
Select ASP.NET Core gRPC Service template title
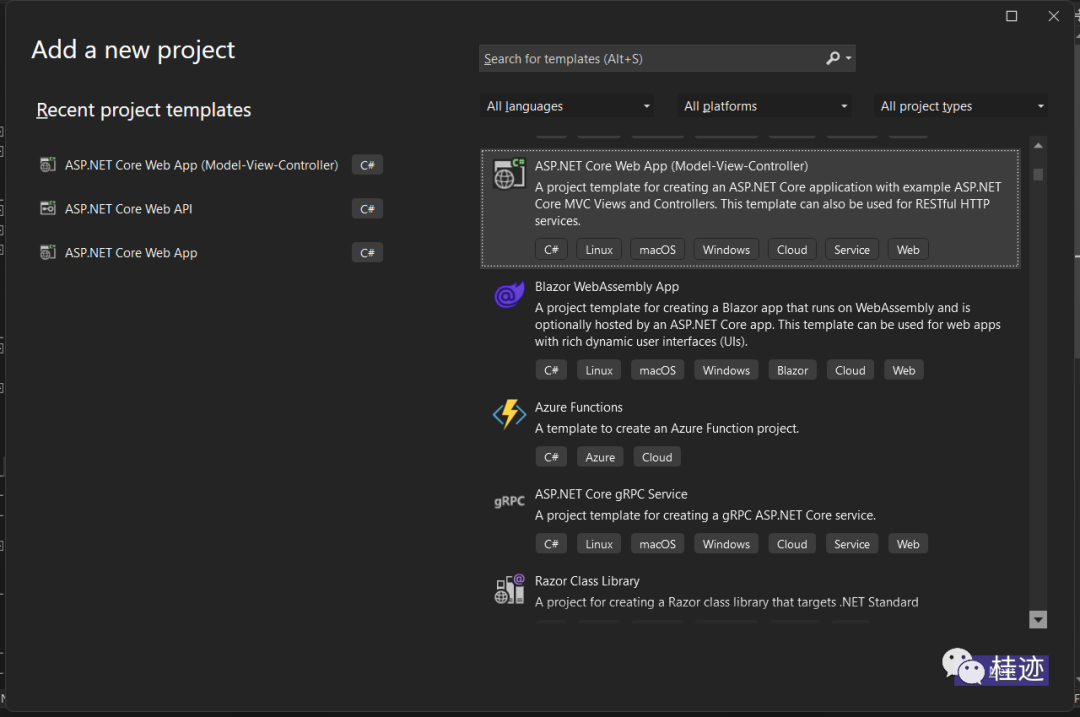pos(611,494)
